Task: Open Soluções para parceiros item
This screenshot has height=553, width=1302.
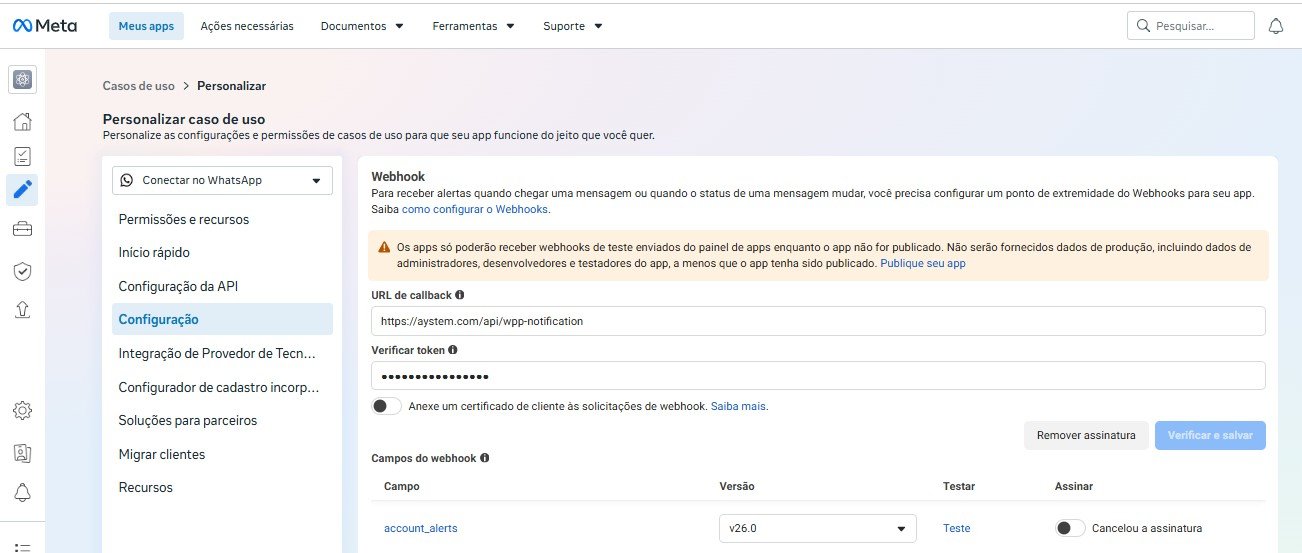Action: (222, 420)
